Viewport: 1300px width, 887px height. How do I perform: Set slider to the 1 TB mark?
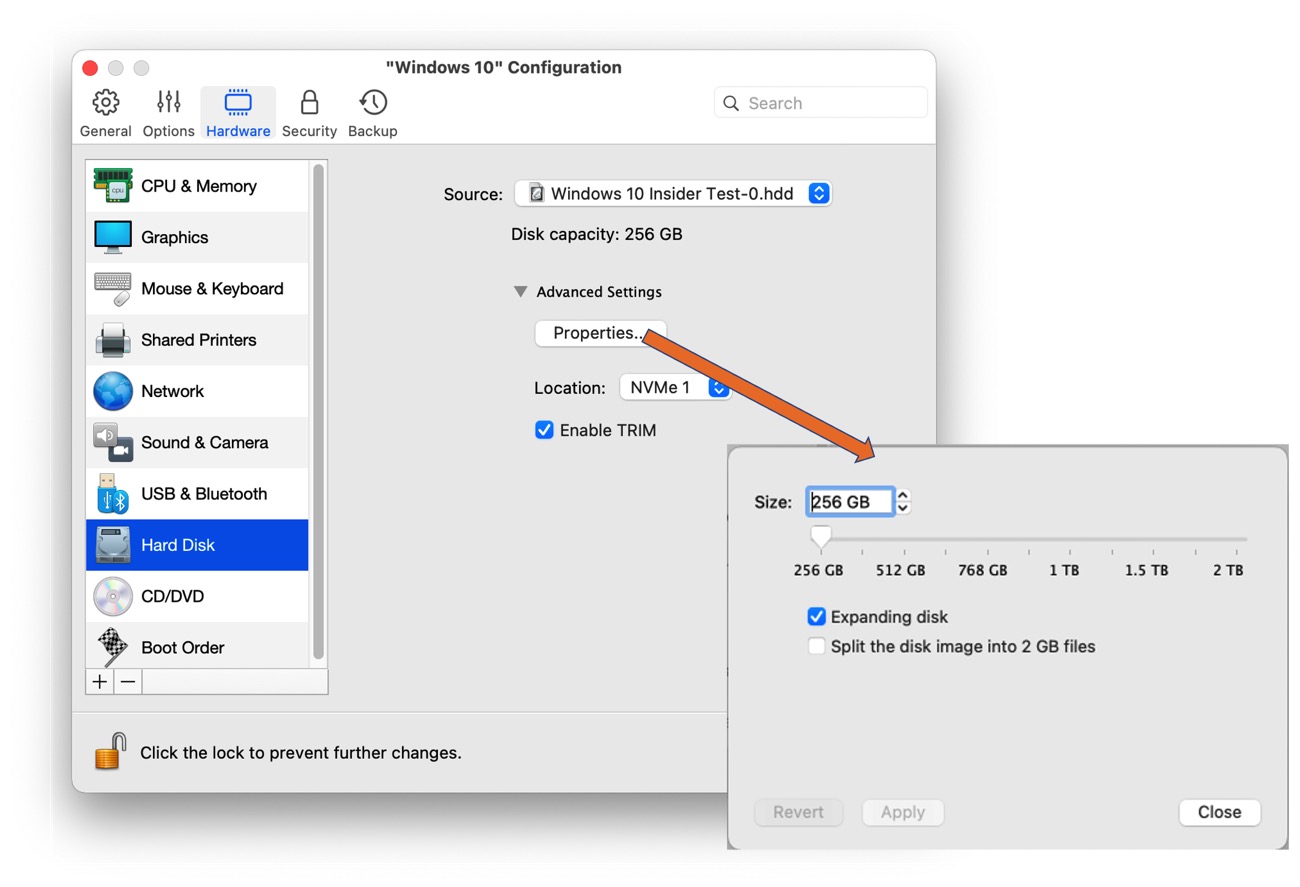[1069, 541]
